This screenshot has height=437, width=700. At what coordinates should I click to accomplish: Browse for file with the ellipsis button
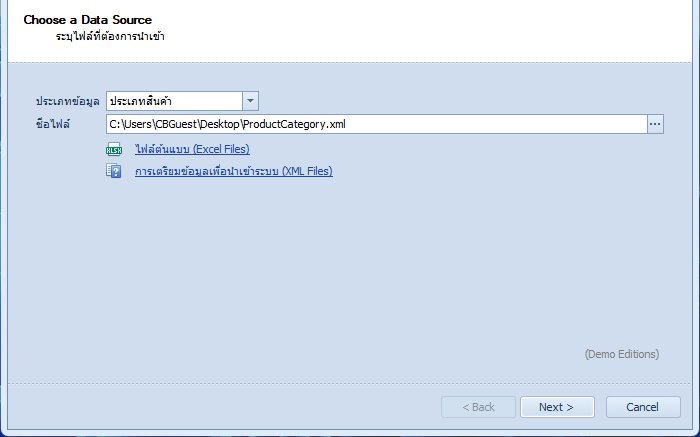tap(655, 124)
